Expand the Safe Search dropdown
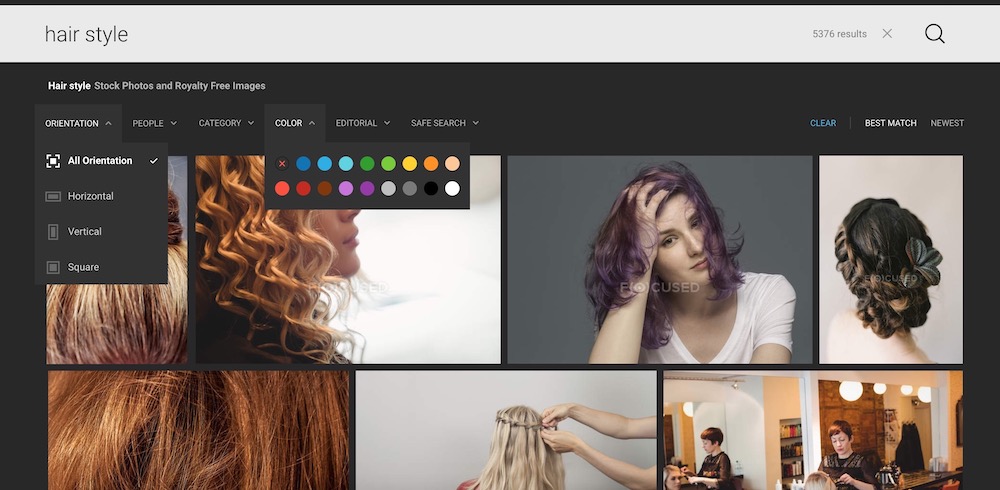This screenshot has height=490, width=1000. 444,123
